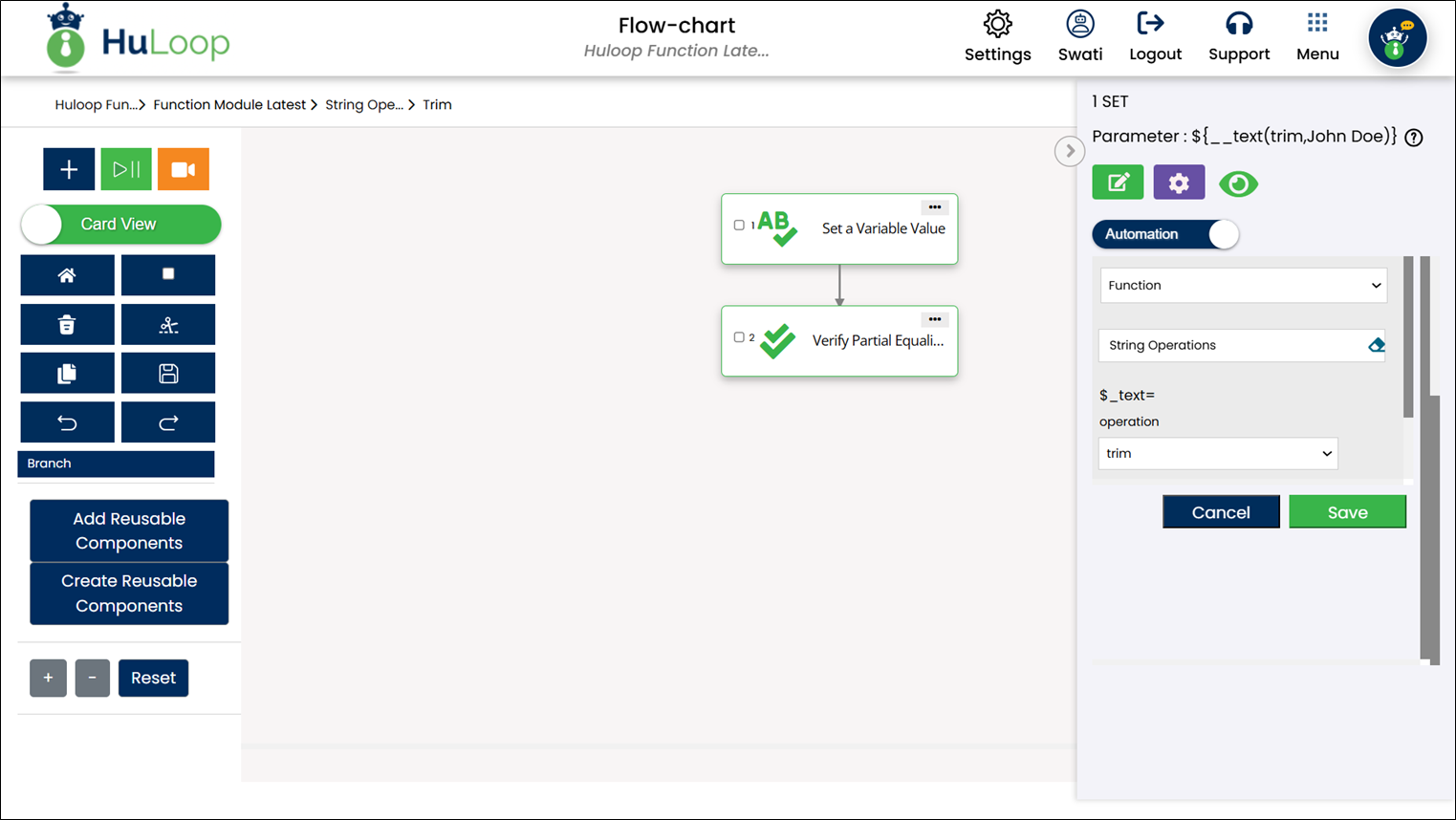Add a new step with plus button
The width and height of the screenshot is (1456, 820).
(x=69, y=169)
